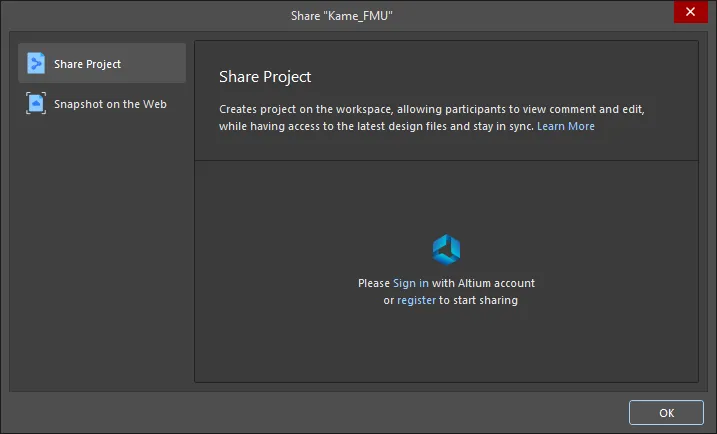The height and width of the screenshot is (434, 717).
Task: Close the Share "Kame_FMU" dialog
Action: (690, 11)
